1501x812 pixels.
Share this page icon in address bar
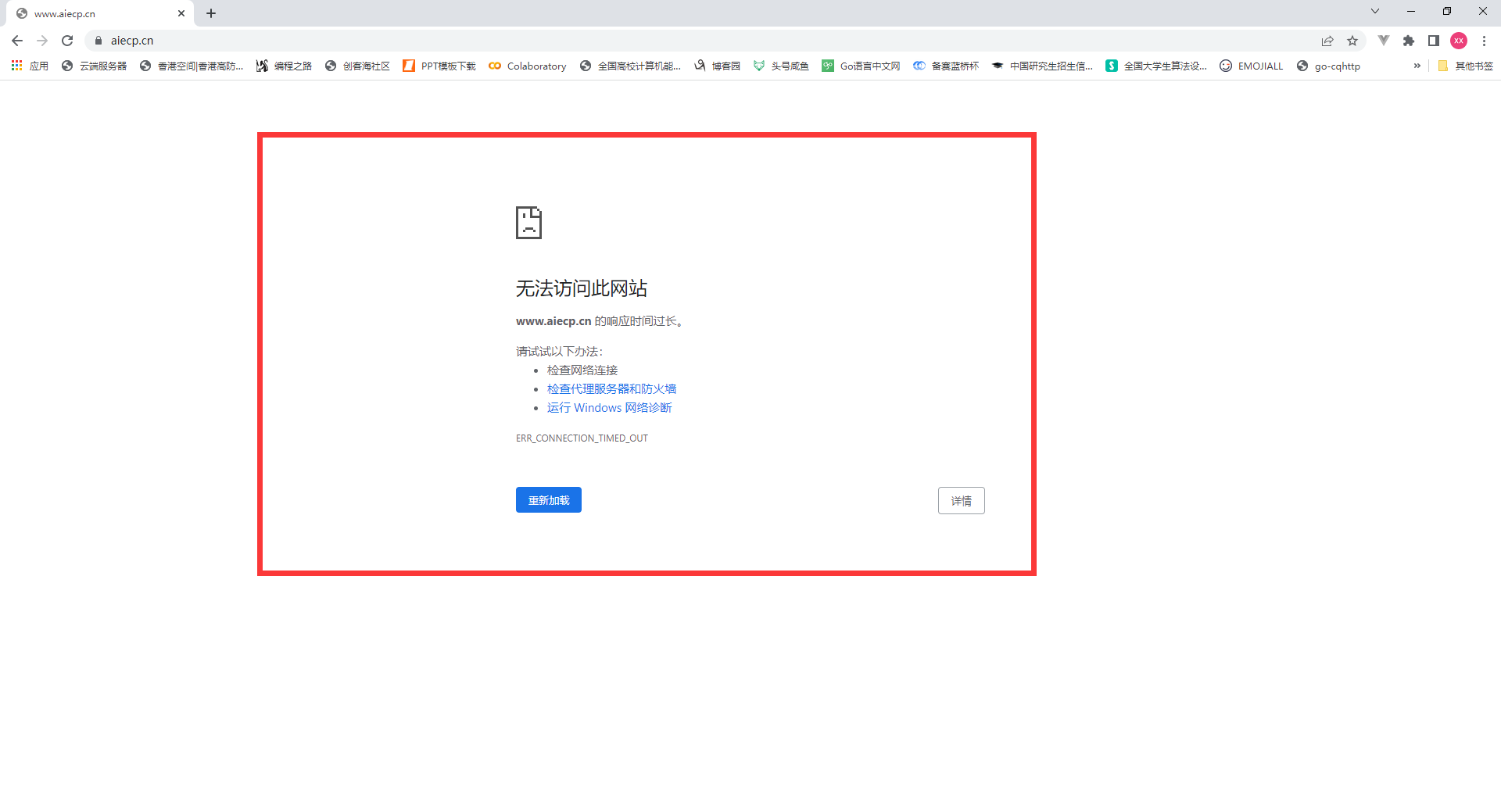[1327, 41]
